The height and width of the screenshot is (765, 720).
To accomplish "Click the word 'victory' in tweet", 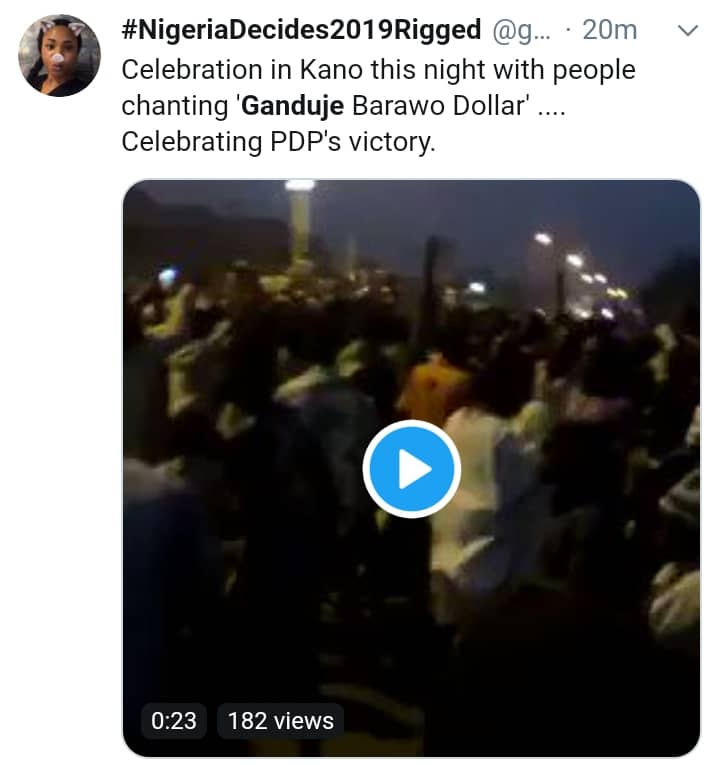I will tap(396, 141).
